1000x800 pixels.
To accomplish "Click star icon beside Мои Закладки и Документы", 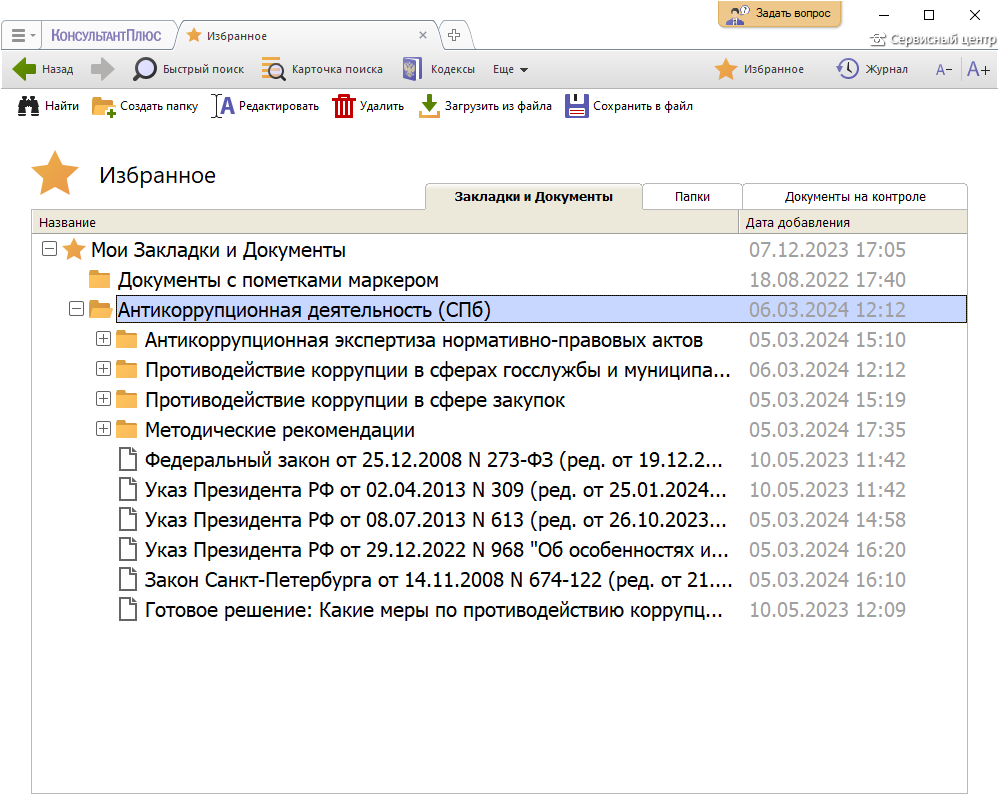I will 74,249.
